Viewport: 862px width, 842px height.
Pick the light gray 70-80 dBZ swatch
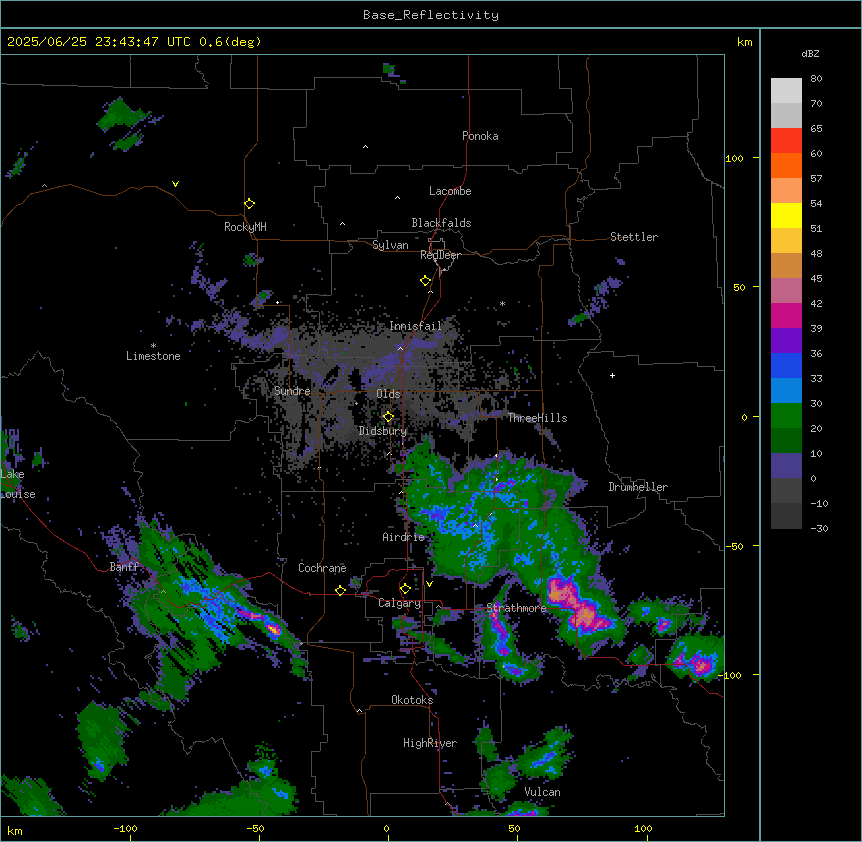pos(786,90)
